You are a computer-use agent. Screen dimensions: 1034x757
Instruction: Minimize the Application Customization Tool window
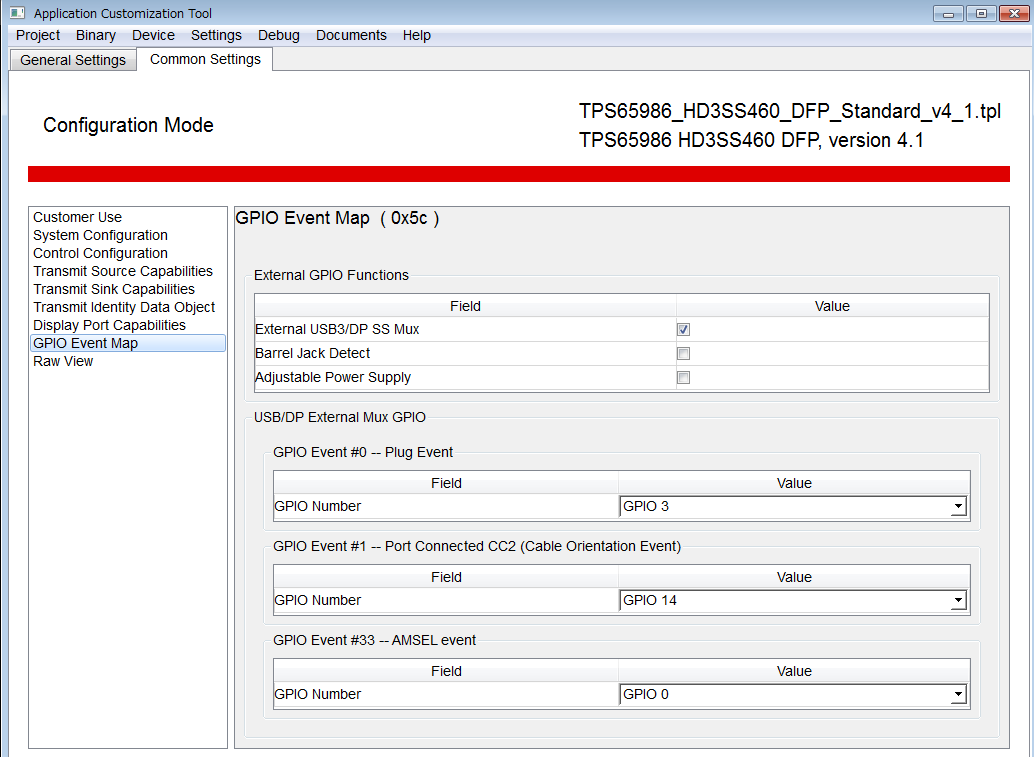click(x=948, y=13)
